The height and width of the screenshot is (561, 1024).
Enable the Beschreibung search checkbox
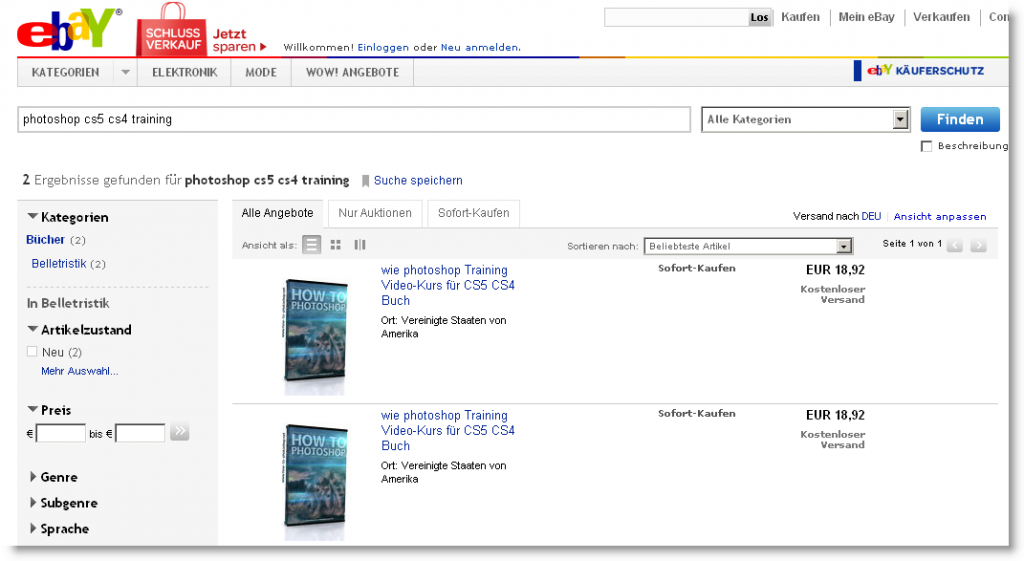[x=926, y=146]
